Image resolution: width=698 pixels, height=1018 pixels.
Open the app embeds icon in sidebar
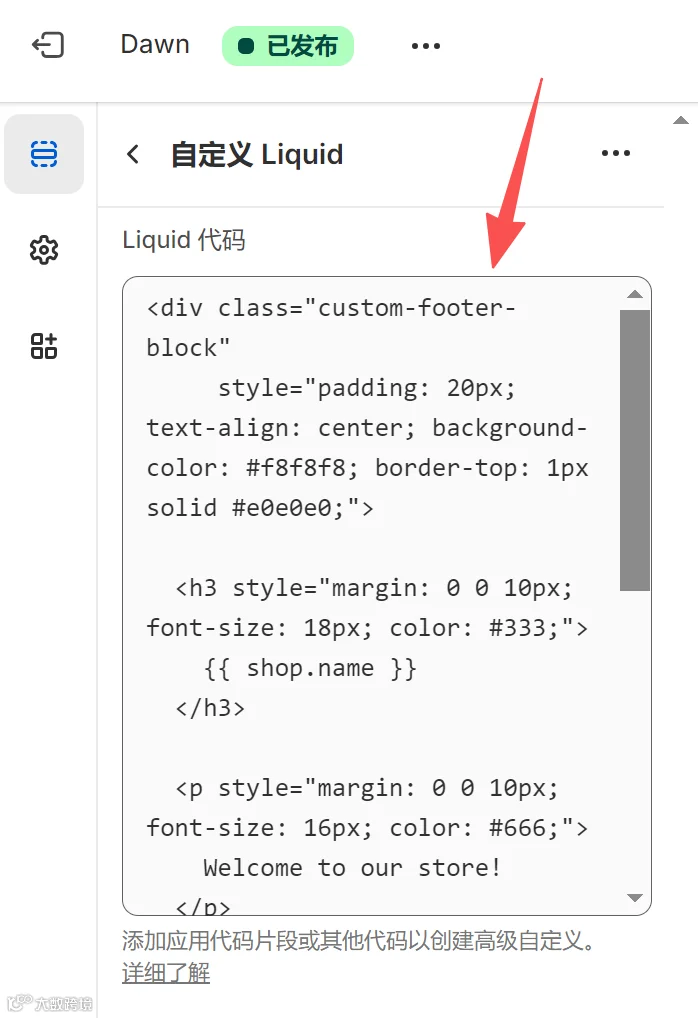(x=44, y=346)
